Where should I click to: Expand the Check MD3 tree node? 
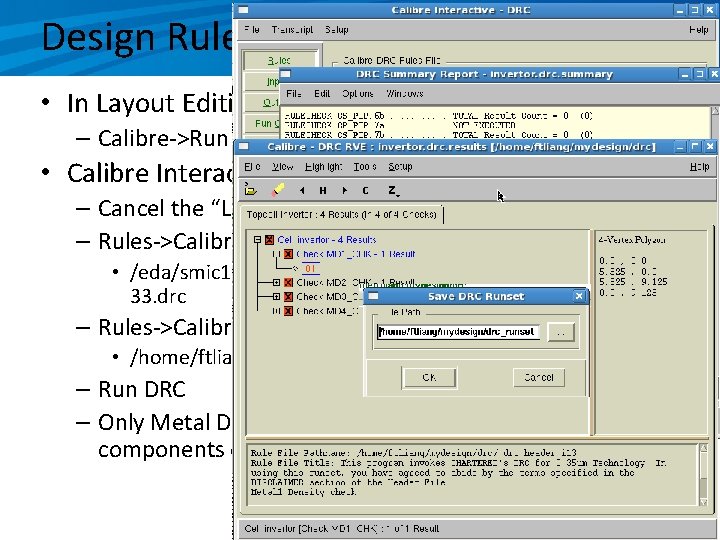276,297
